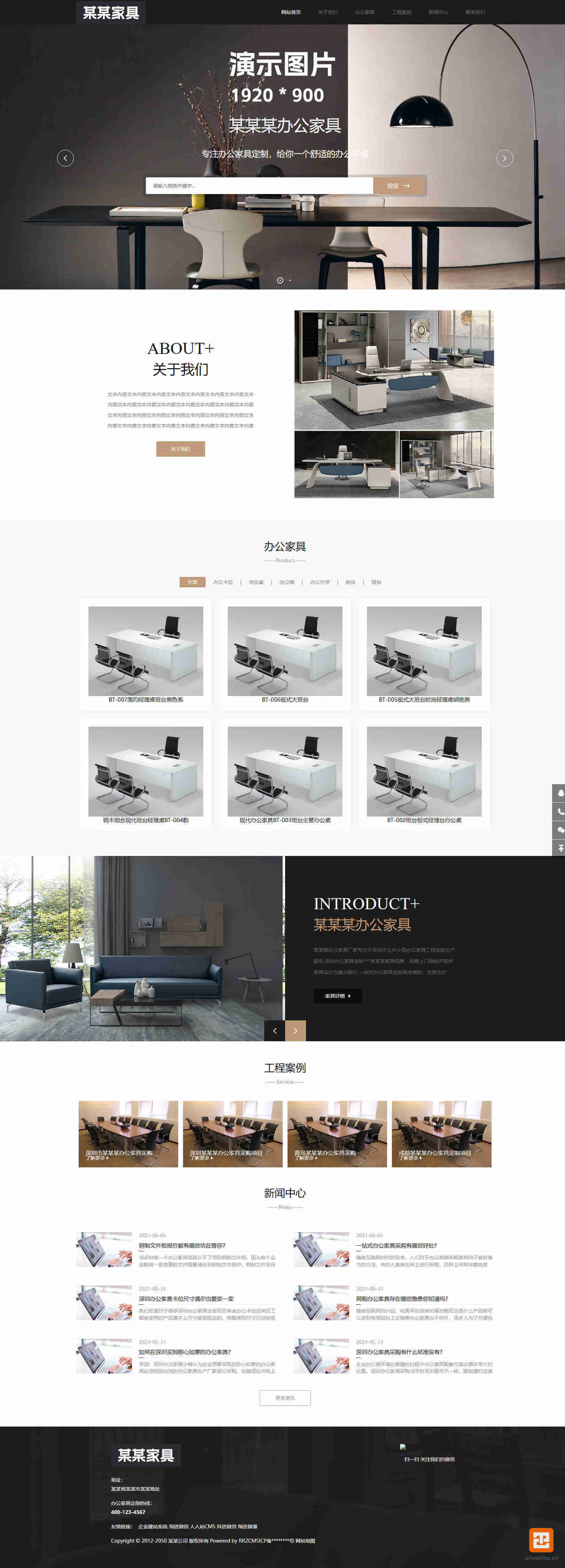This screenshot has width=565, height=1568.
Task: Advance to next hero banner slide
Action: (504, 158)
